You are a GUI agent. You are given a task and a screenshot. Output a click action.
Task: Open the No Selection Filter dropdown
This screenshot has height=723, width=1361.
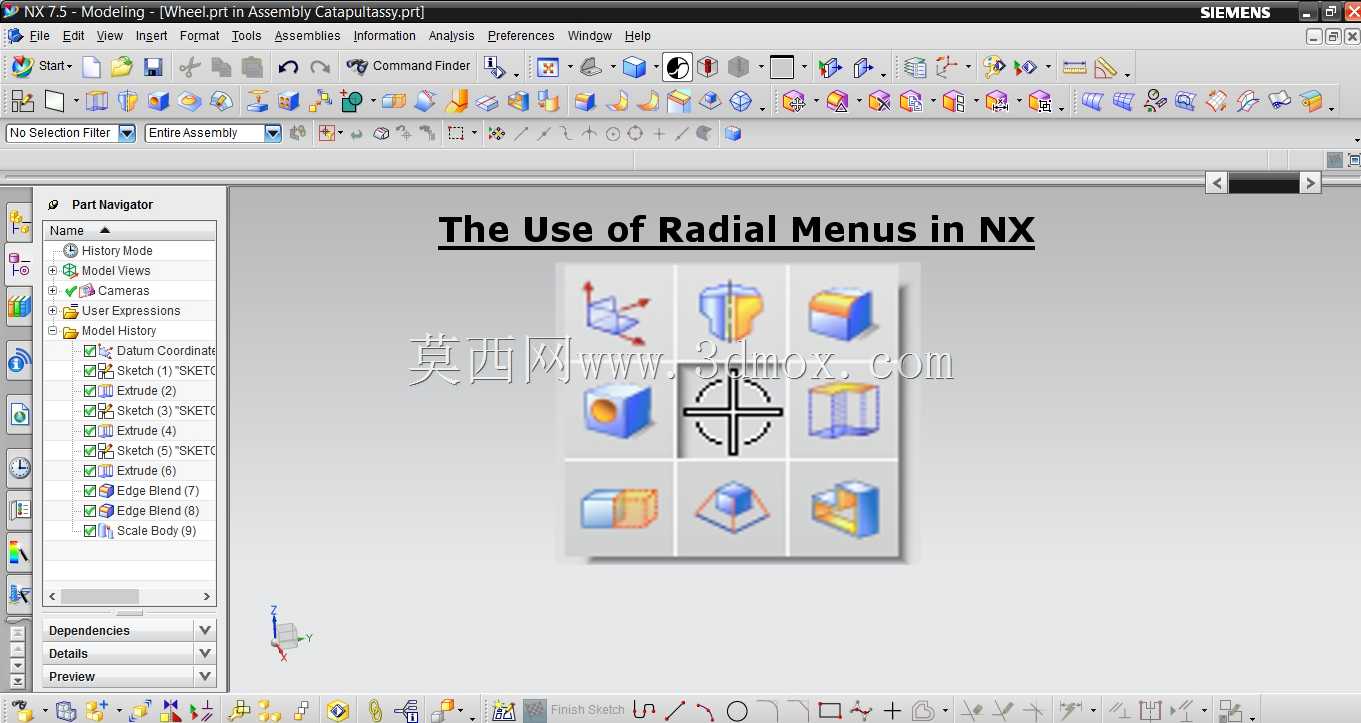click(x=127, y=133)
